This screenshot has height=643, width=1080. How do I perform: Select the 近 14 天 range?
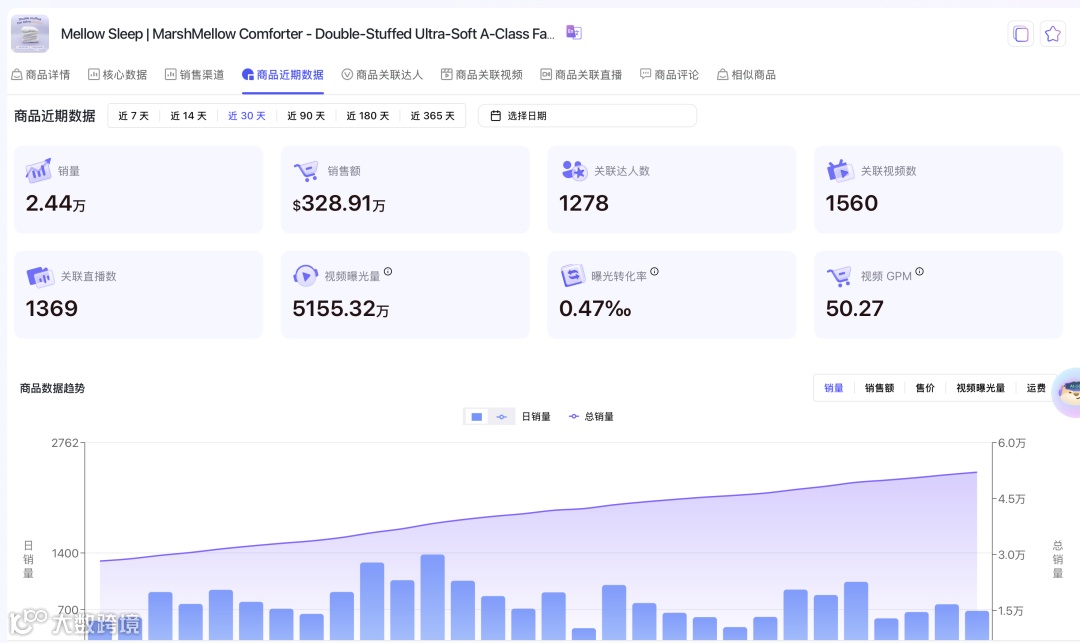[188, 116]
